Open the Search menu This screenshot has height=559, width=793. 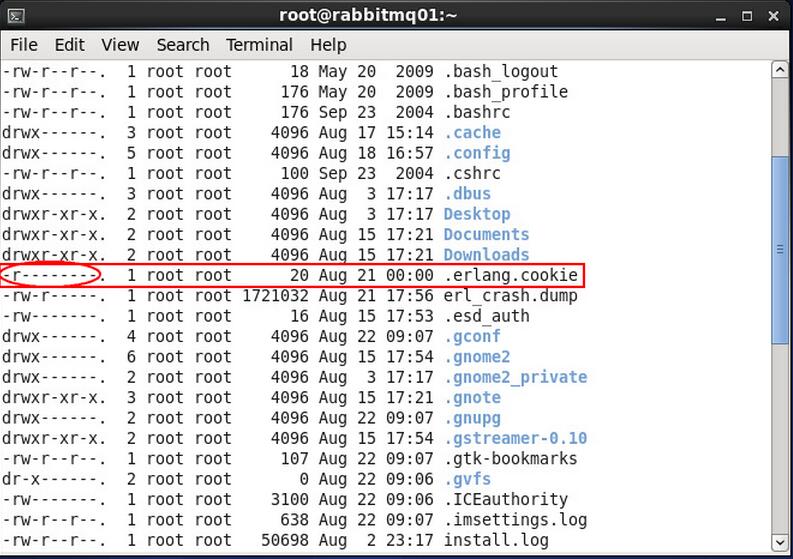click(183, 45)
